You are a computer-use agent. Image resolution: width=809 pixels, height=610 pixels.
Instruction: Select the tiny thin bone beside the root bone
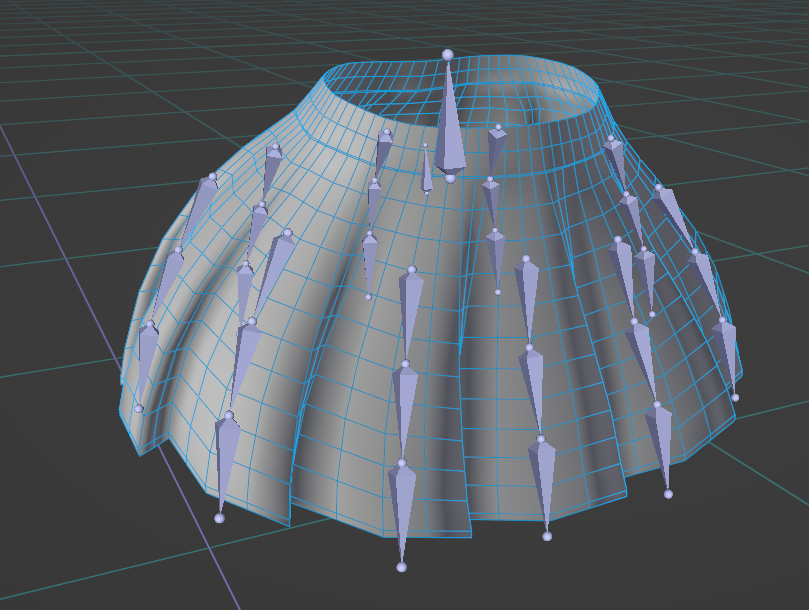pos(426,170)
